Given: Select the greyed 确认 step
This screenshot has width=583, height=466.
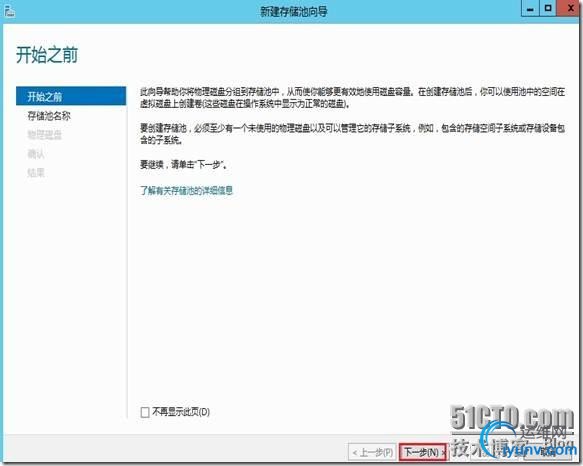Looking at the screenshot, I should click(36, 154).
